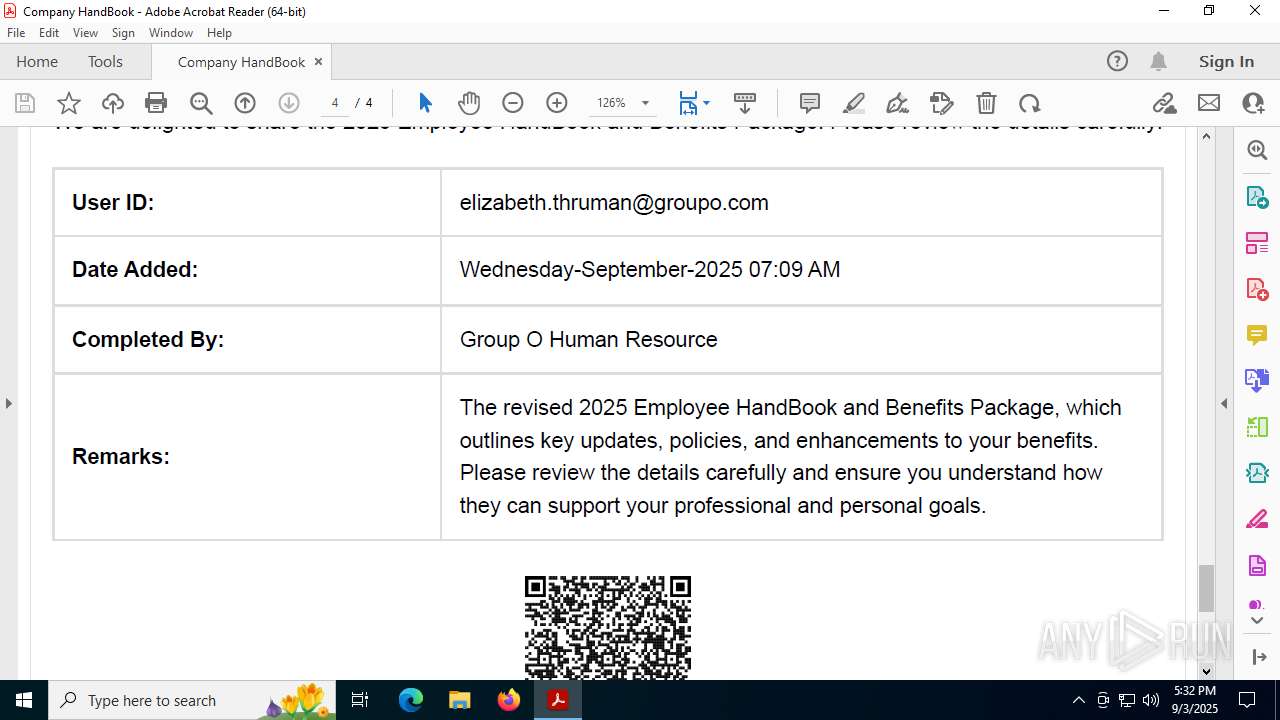The image size is (1280, 720).
Task: Rotate the page with the rotate icon
Action: [1030, 103]
